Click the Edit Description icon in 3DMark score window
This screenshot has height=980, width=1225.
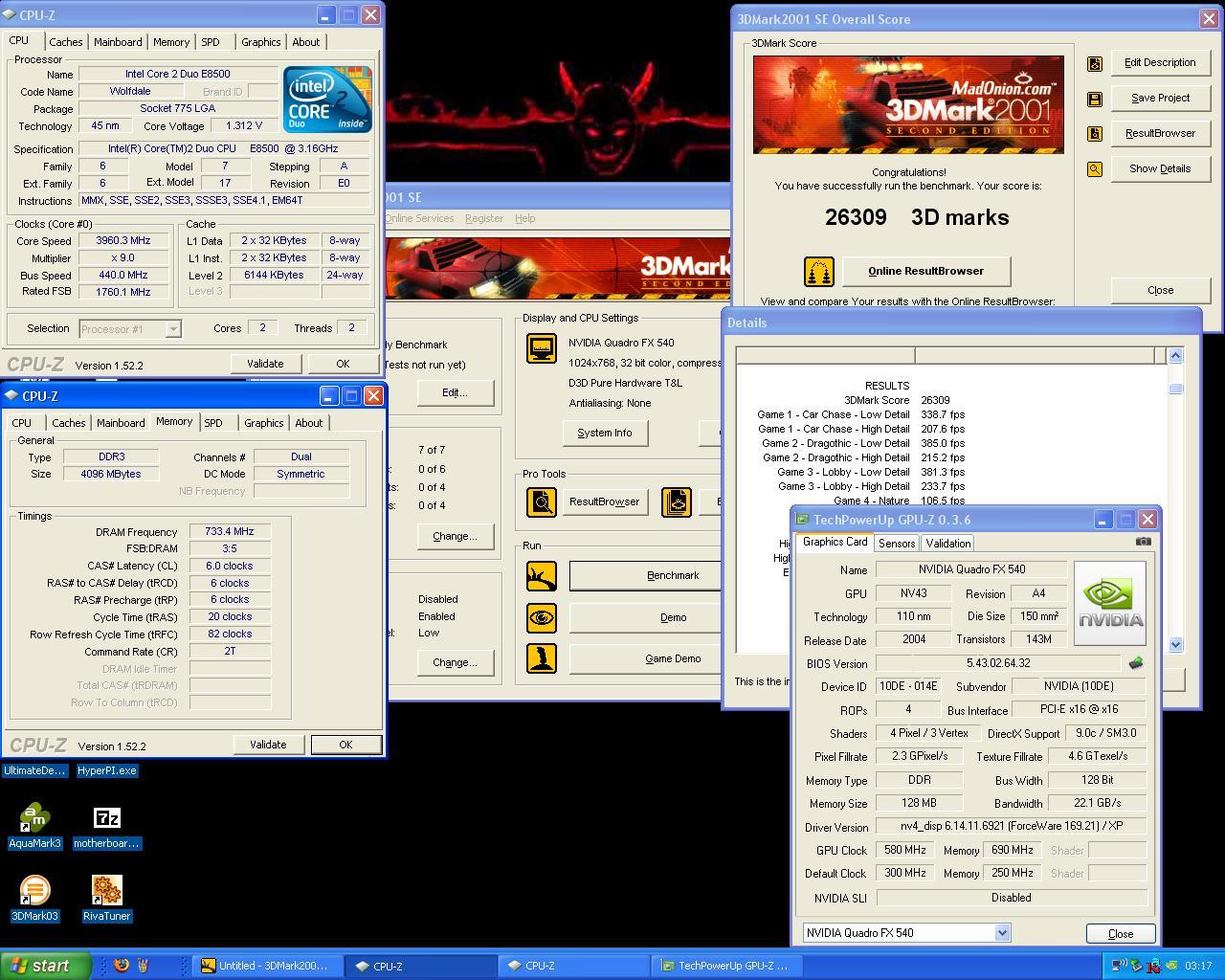(1095, 63)
